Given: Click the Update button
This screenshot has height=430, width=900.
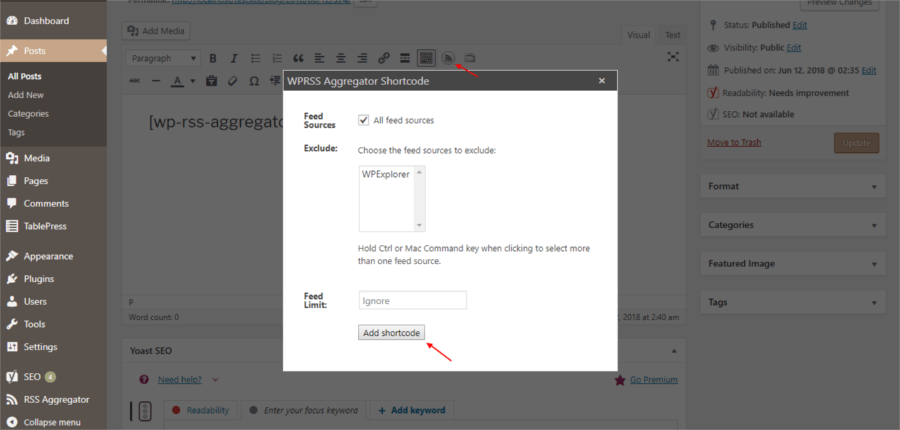Looking at the screenshot, I should point(856,143).
